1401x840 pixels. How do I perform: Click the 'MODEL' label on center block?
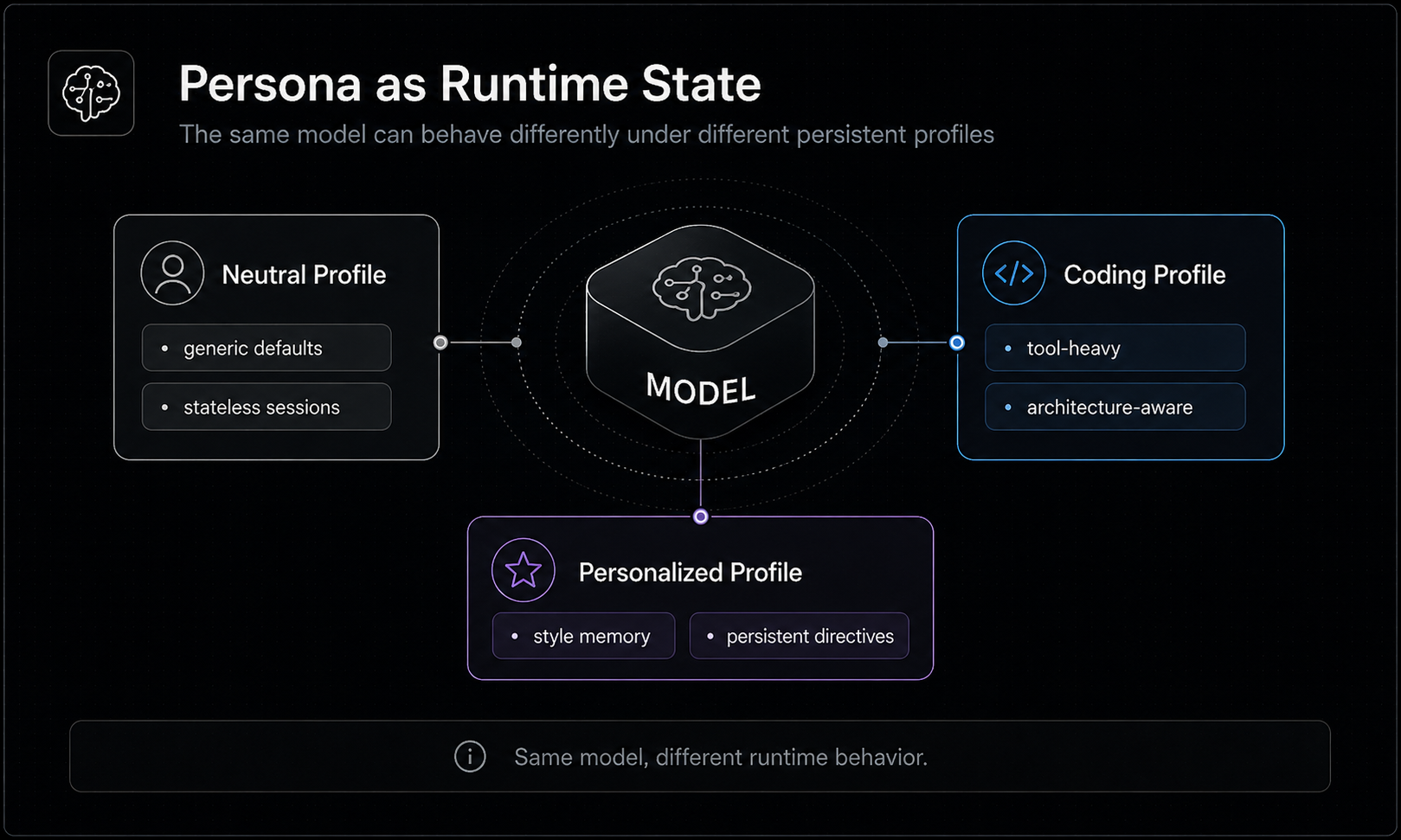[x=701, y=389]
